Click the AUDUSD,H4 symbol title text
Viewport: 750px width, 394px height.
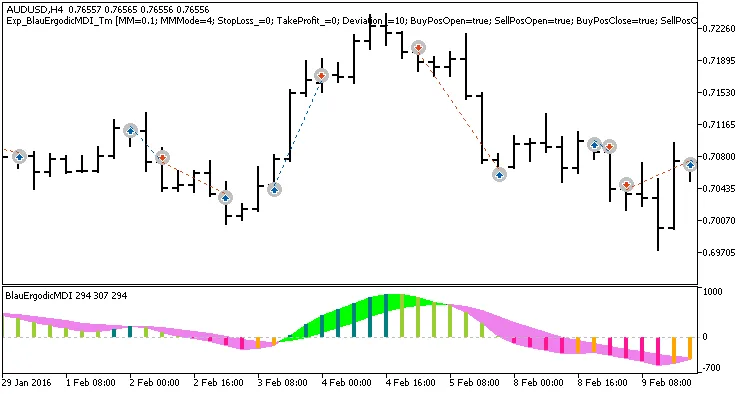35,10
